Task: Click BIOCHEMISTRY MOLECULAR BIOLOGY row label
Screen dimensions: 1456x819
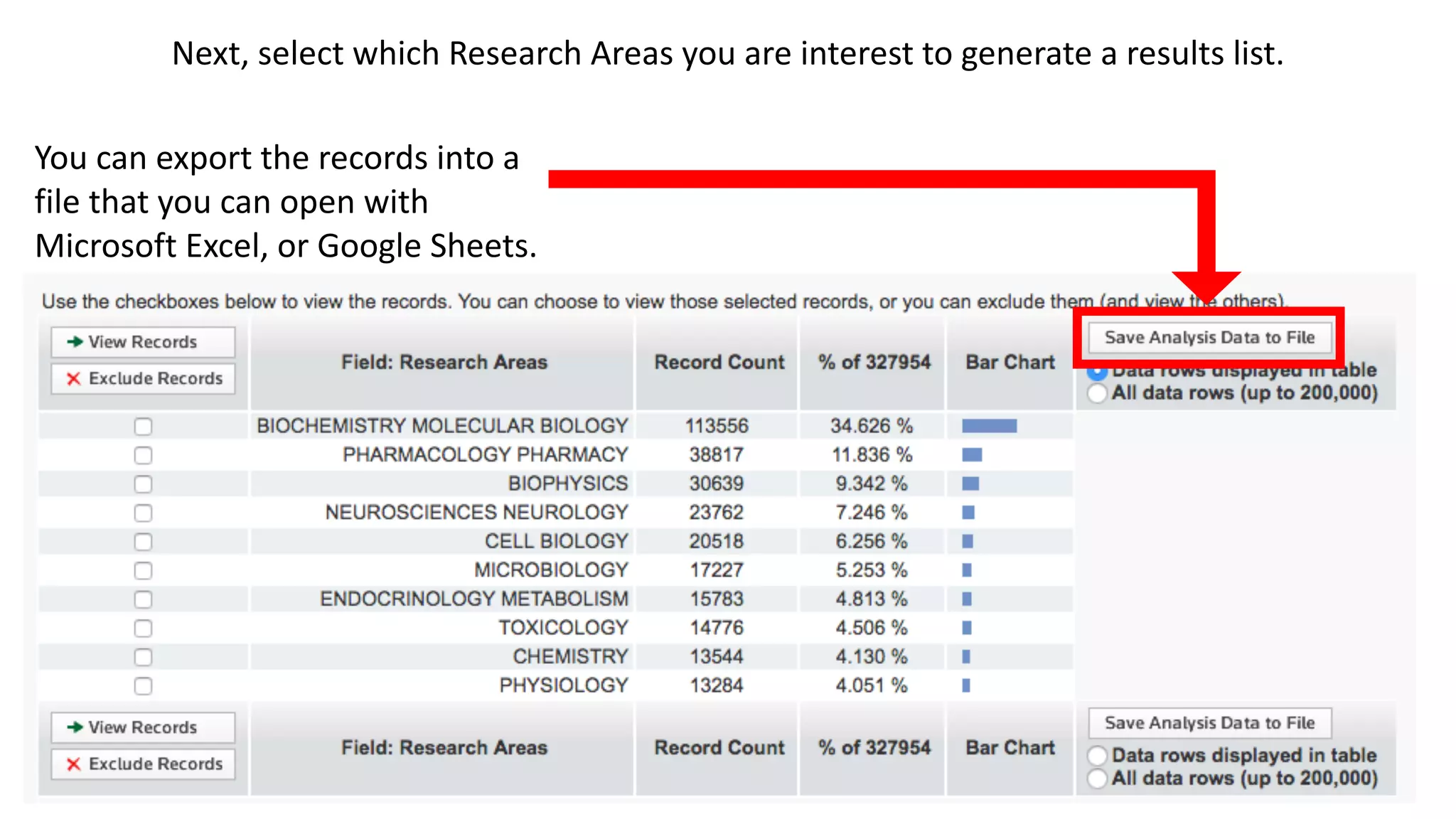Action: [x=442, y=426]
